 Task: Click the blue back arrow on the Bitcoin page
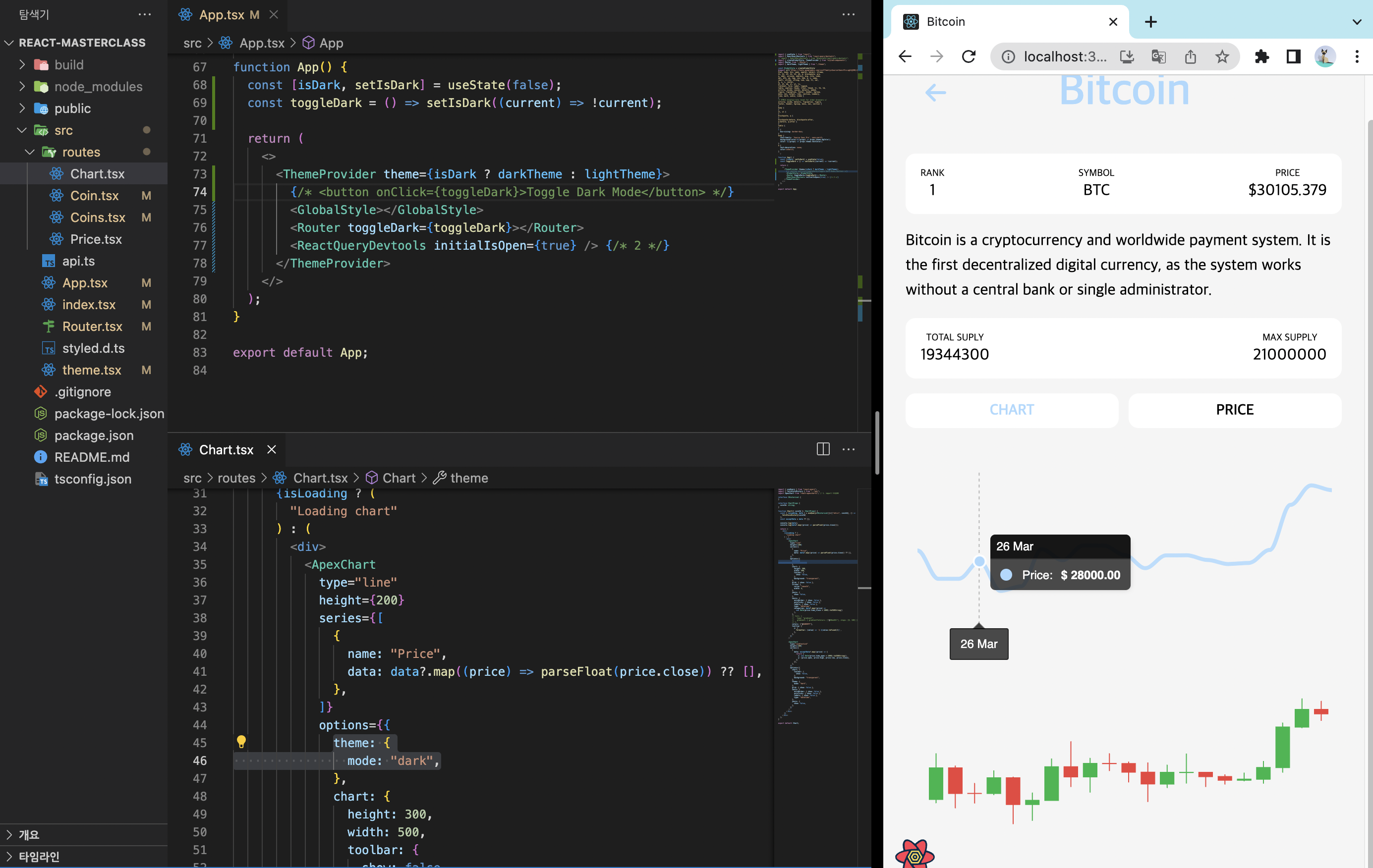(x=935, y=92)
